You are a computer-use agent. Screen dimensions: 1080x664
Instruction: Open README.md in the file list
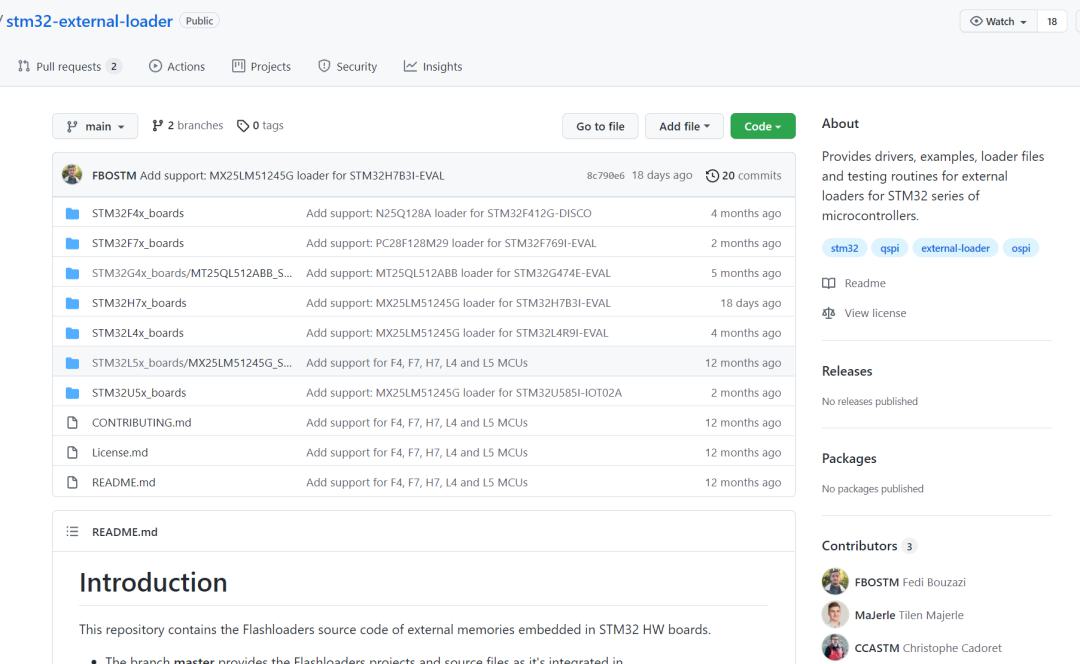pos(124,482)
